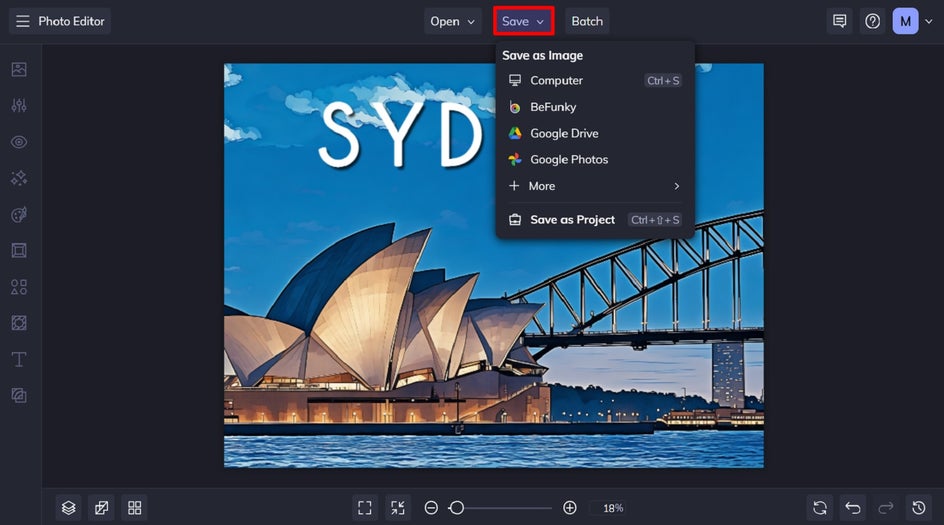This screenshot has height=525, width=944.
Task: Click the grid view icon in bottom bar
Action: [134, 508]
